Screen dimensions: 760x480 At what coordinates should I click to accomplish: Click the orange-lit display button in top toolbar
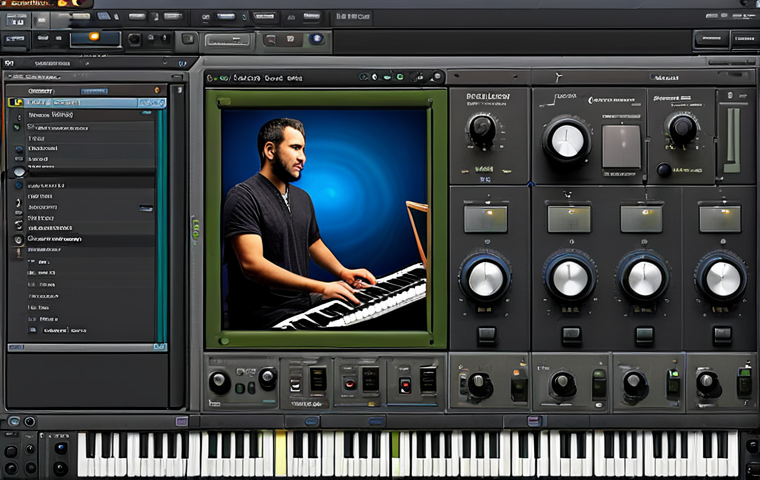[95, 39]
